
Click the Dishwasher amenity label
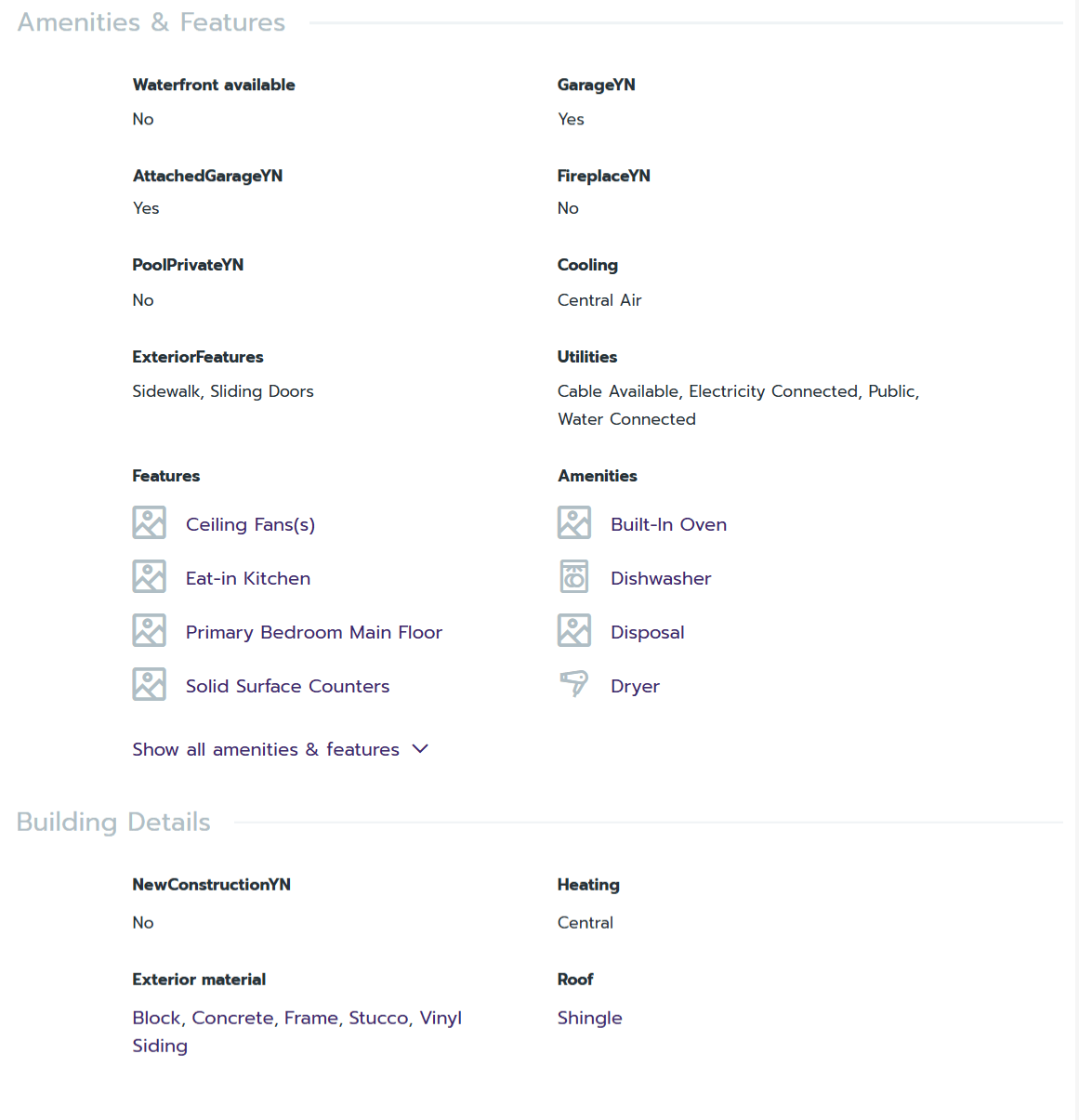[660, 578]
